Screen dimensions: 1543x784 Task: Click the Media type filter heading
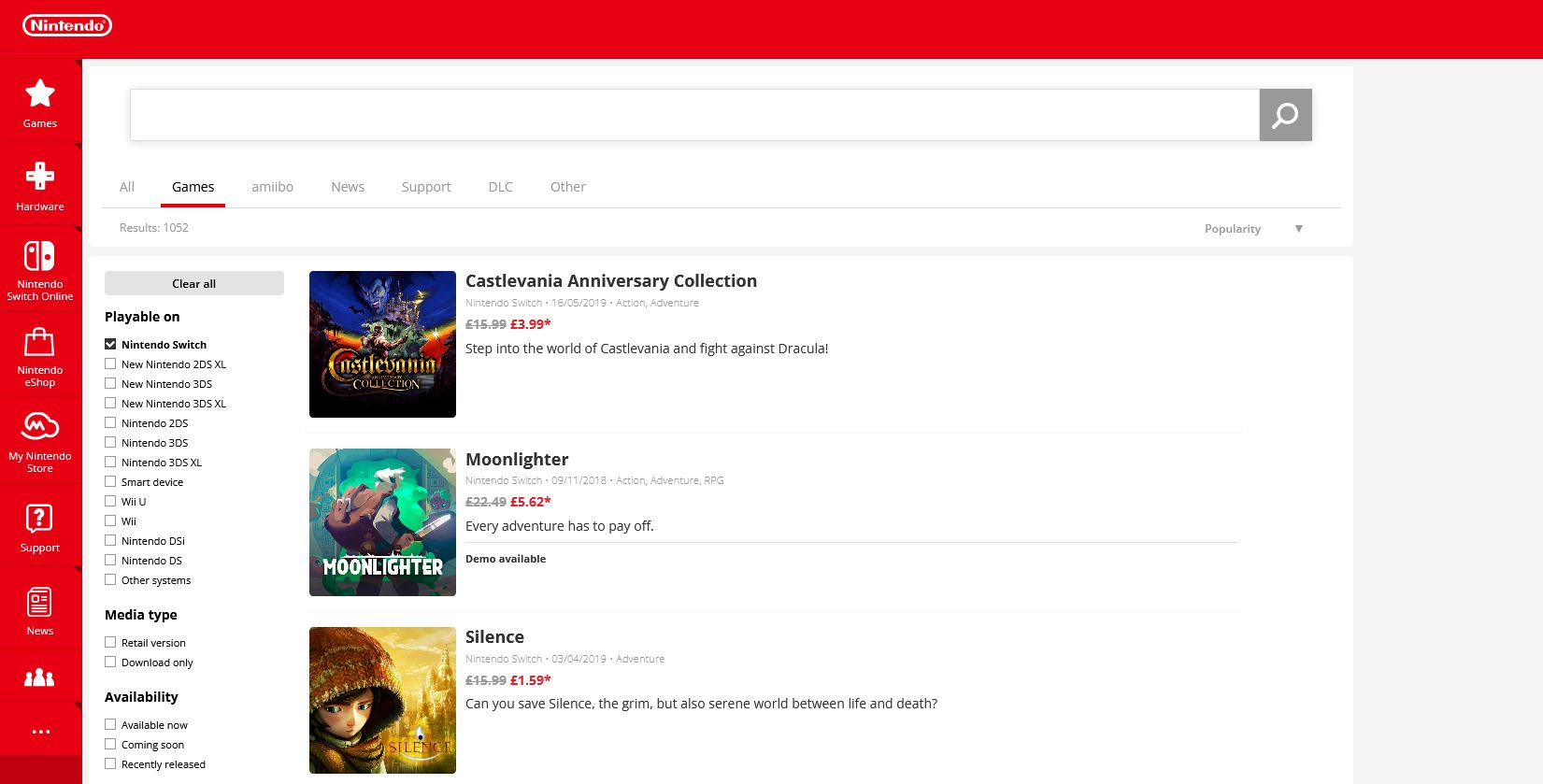141,615
